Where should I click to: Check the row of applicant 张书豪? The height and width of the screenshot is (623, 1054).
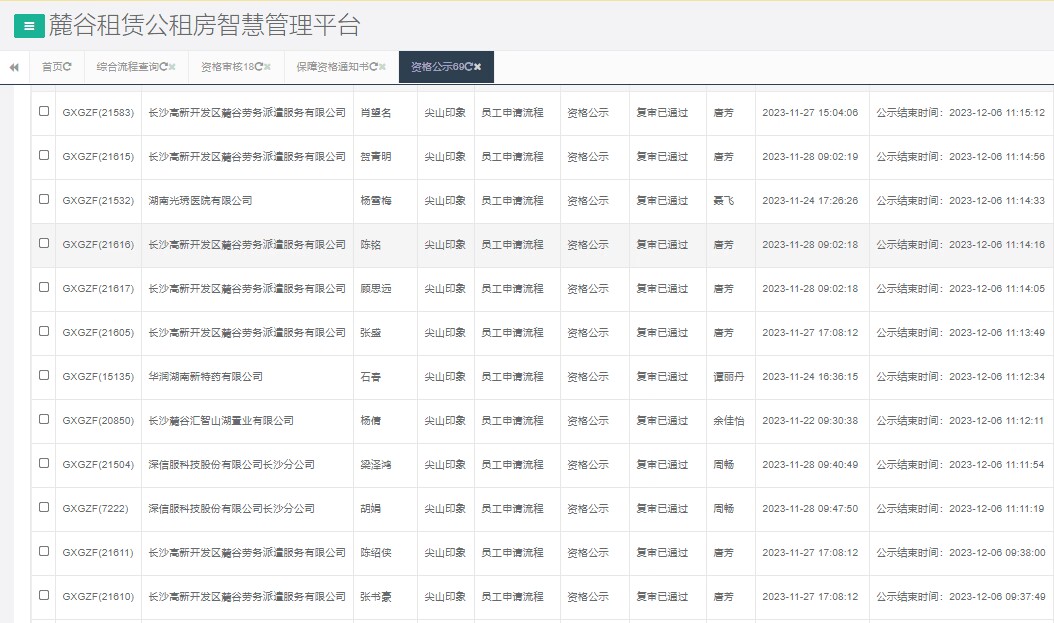[x=42, y=595]
